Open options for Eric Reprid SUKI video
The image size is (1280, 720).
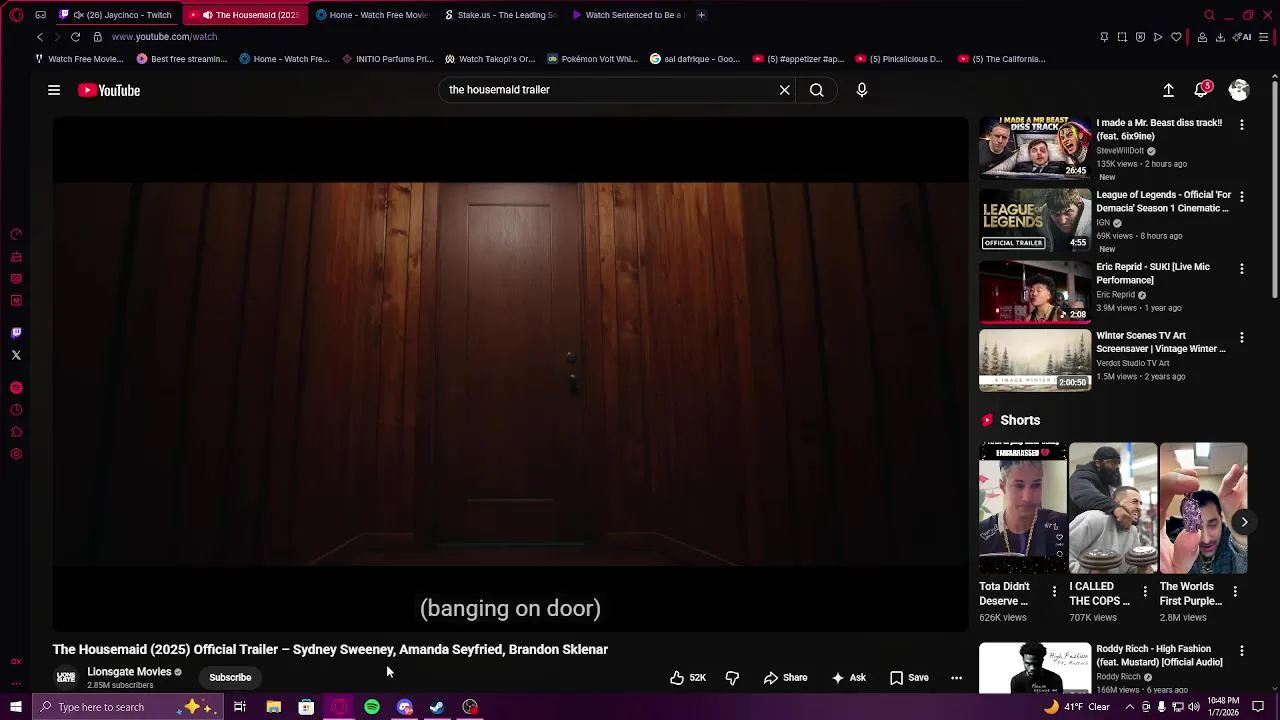[1242, 269]
